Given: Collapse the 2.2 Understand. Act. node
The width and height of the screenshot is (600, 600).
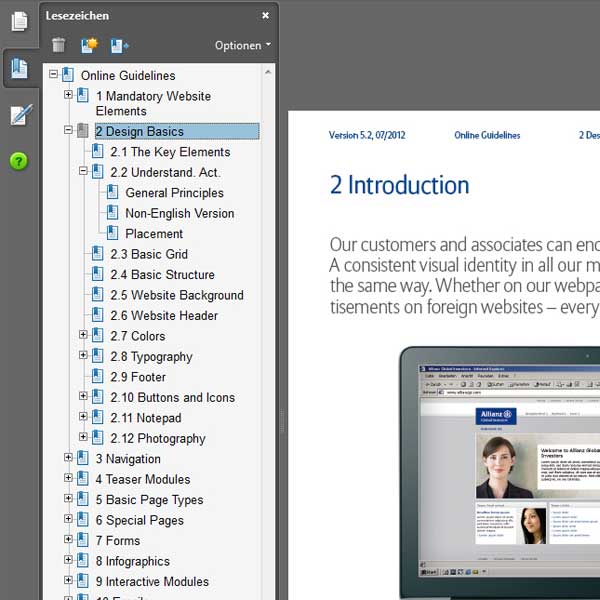Looking at the screenshot, I should tap(84, 172).
